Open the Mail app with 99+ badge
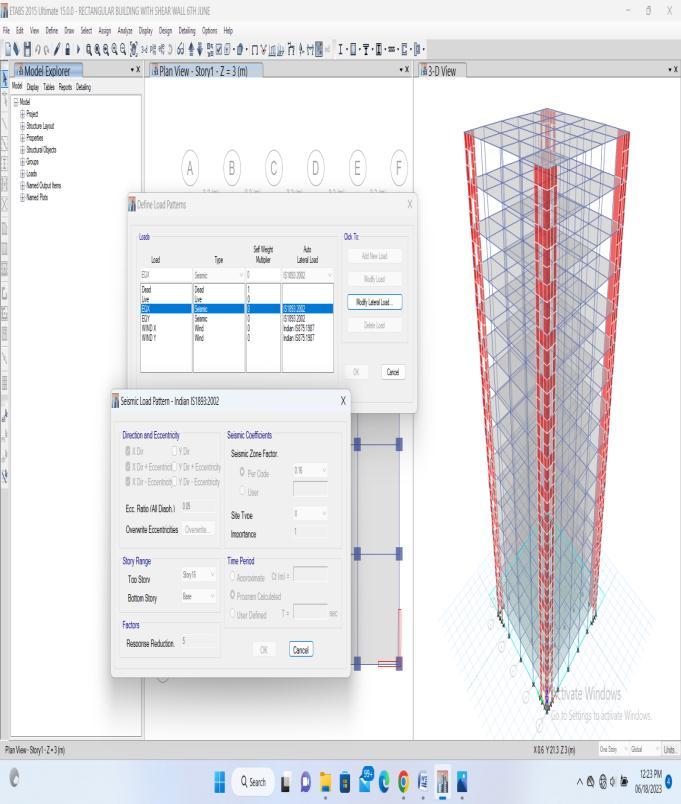The width and height of the screenshot is (681, 804). point(365,780)
